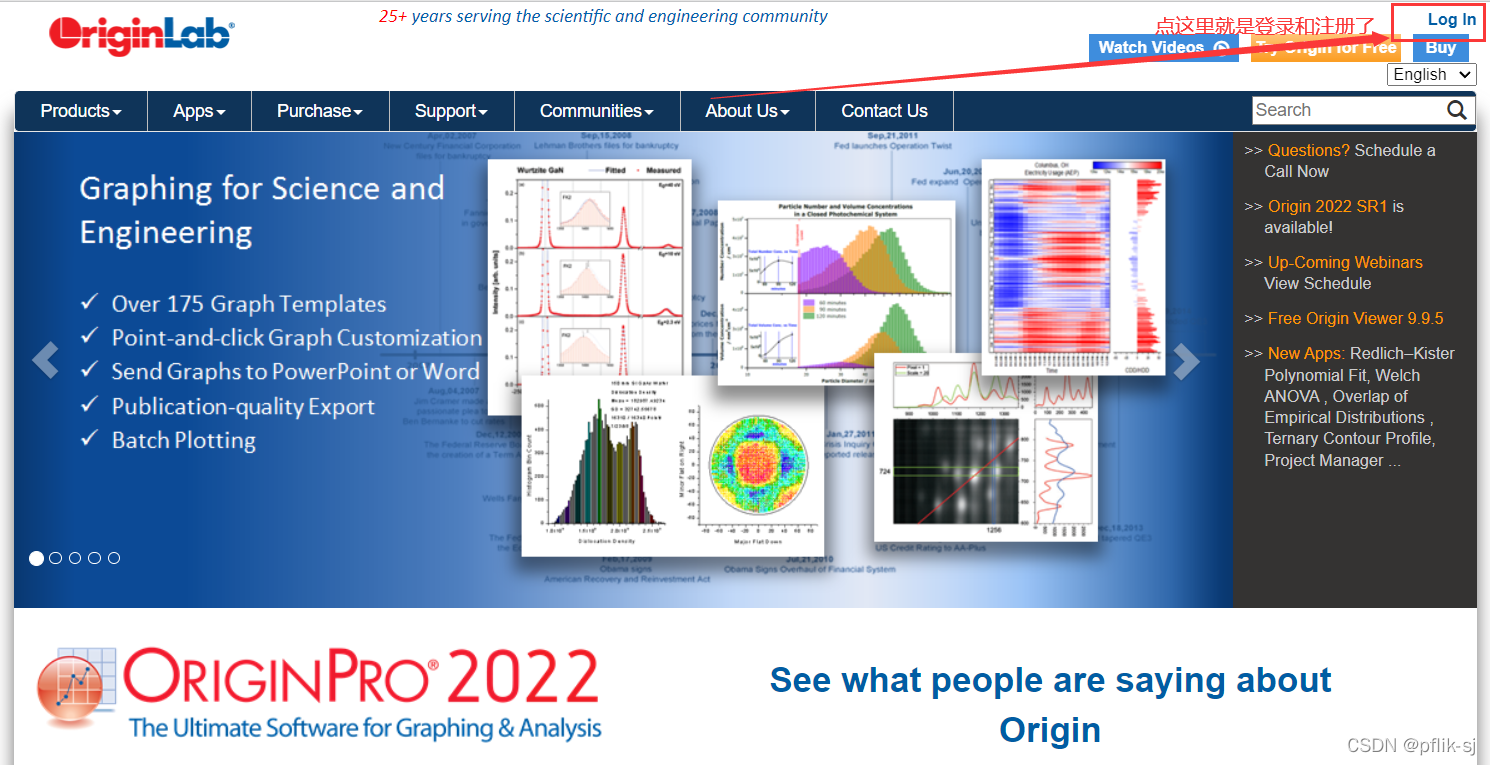Click 'Over 175 Graph Templates' text
The width and height of the screenshot is (1490, 765).
pyautogui.click(x=249, y=304)
